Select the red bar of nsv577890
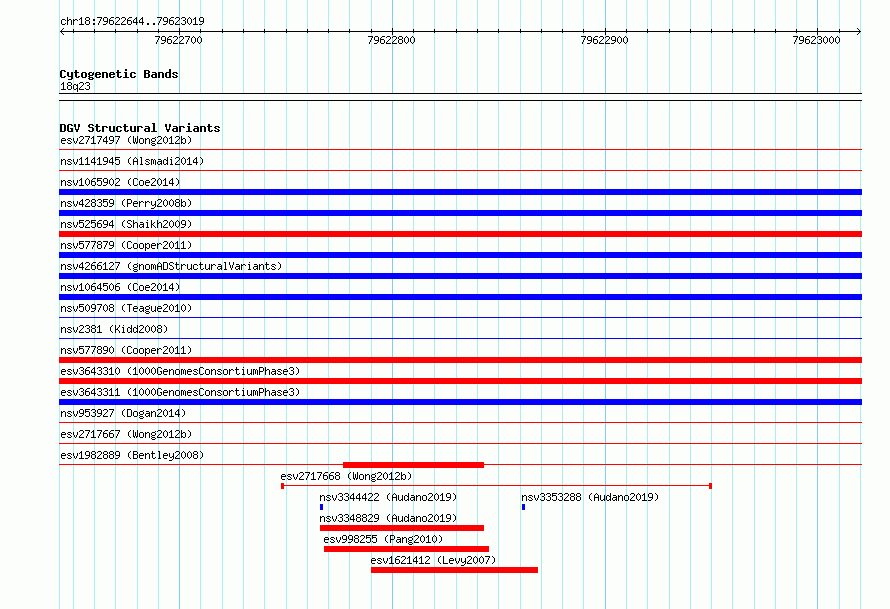Screen dimensions: 890x609 (460, 360)
